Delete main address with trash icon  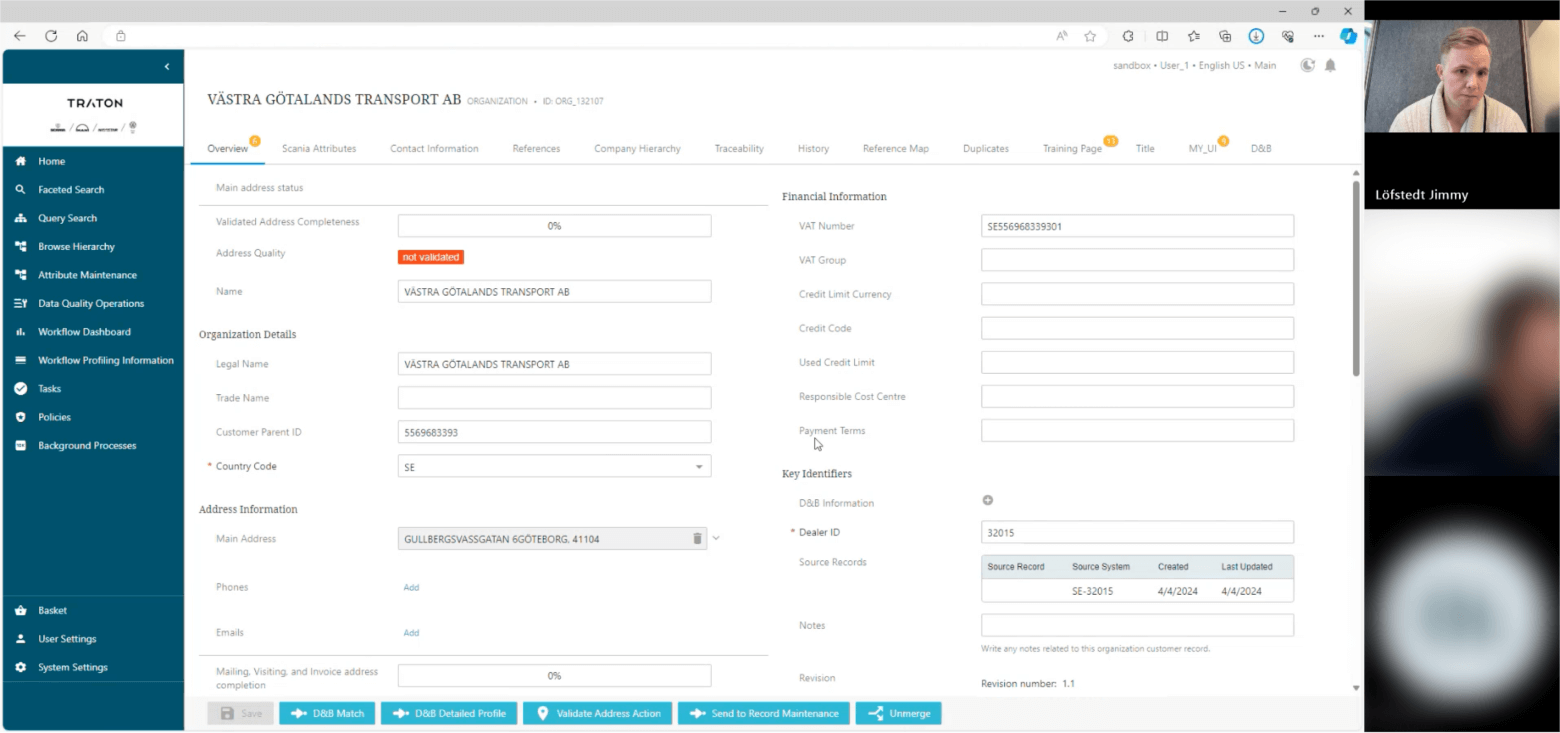tap(697, 539)
